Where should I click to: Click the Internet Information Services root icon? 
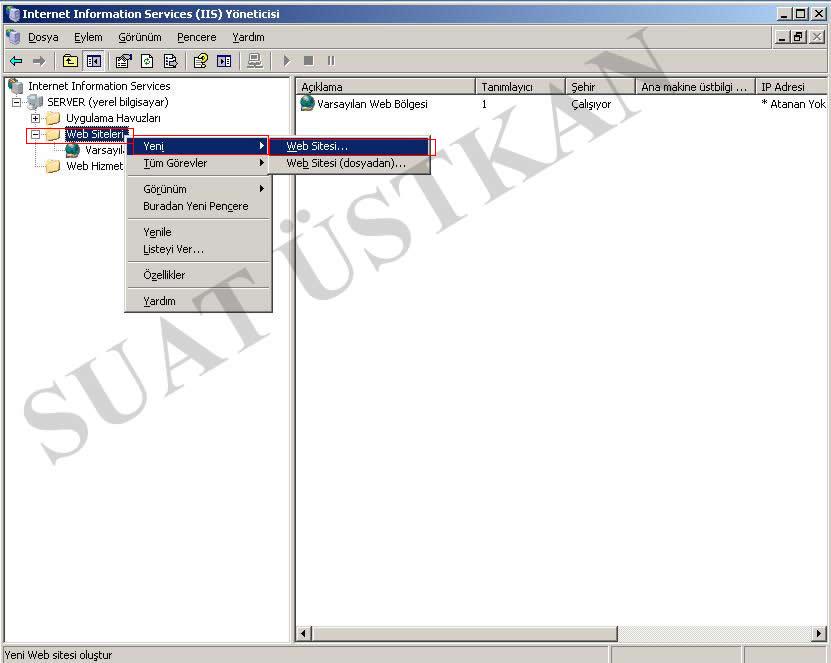coord(16,86)
